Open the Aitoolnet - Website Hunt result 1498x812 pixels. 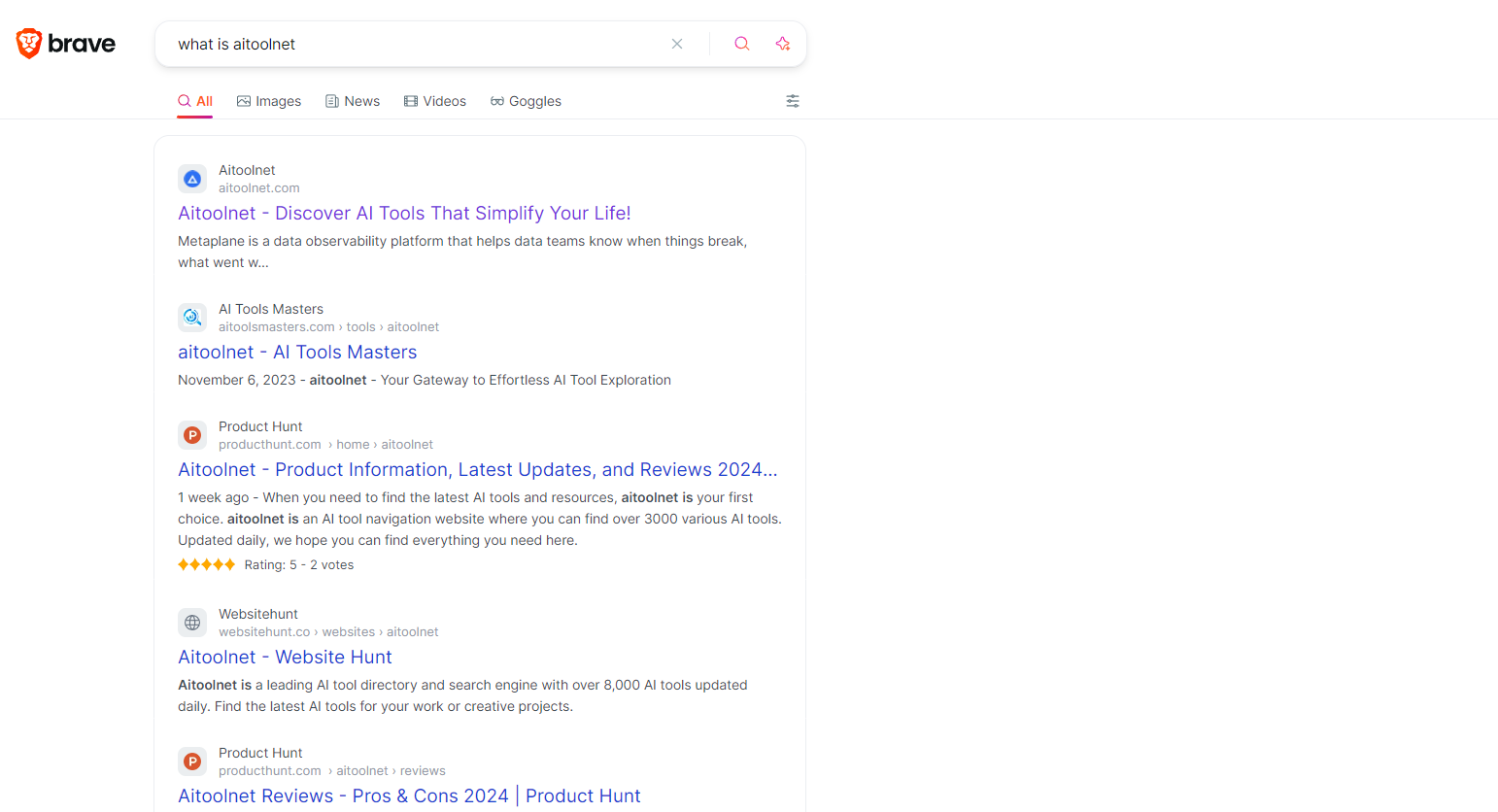[285, 657]
